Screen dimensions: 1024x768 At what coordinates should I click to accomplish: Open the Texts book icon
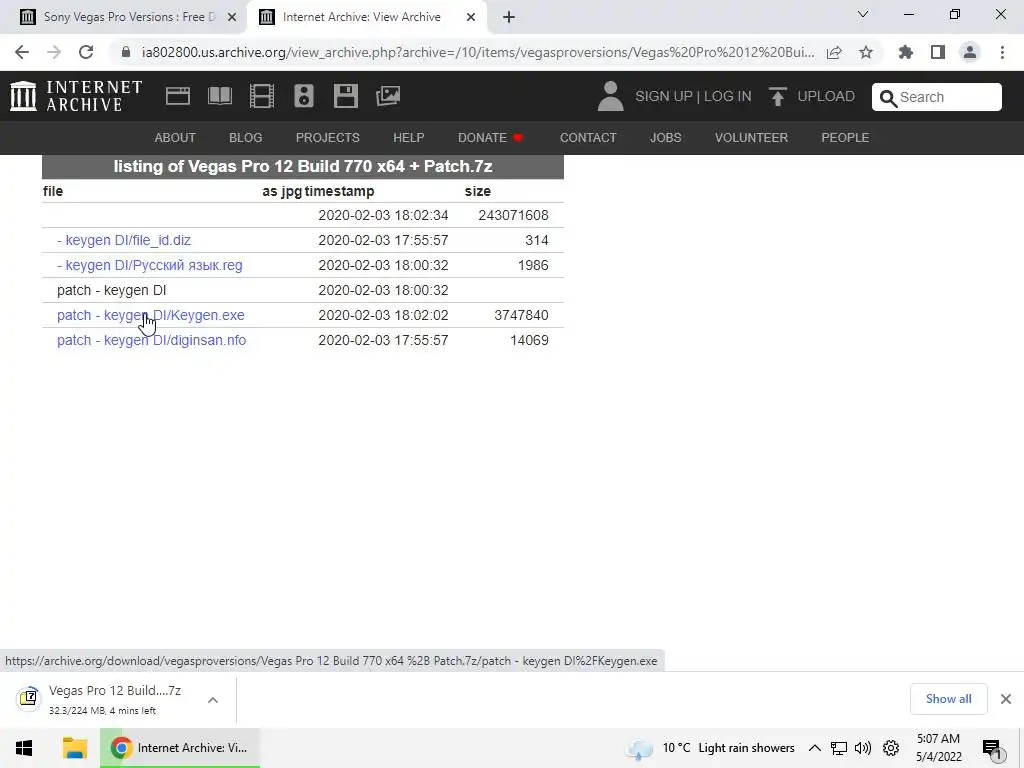(x=219, y=96)
